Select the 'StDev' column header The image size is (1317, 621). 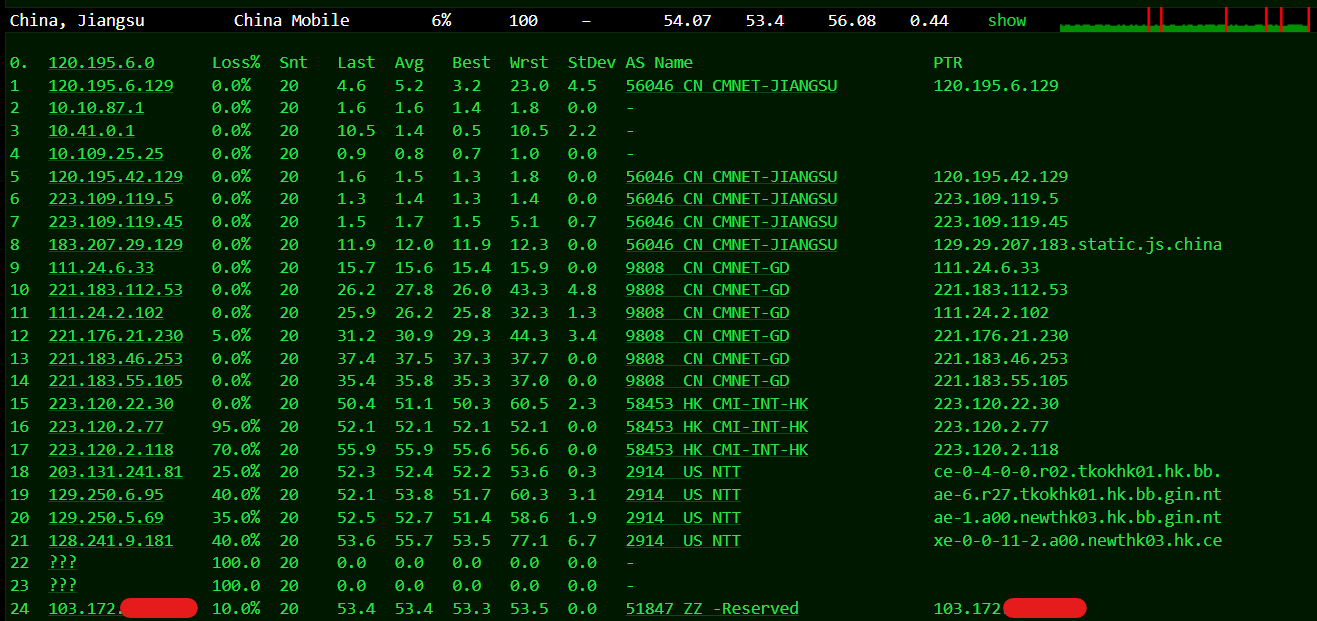pos(591,63)
